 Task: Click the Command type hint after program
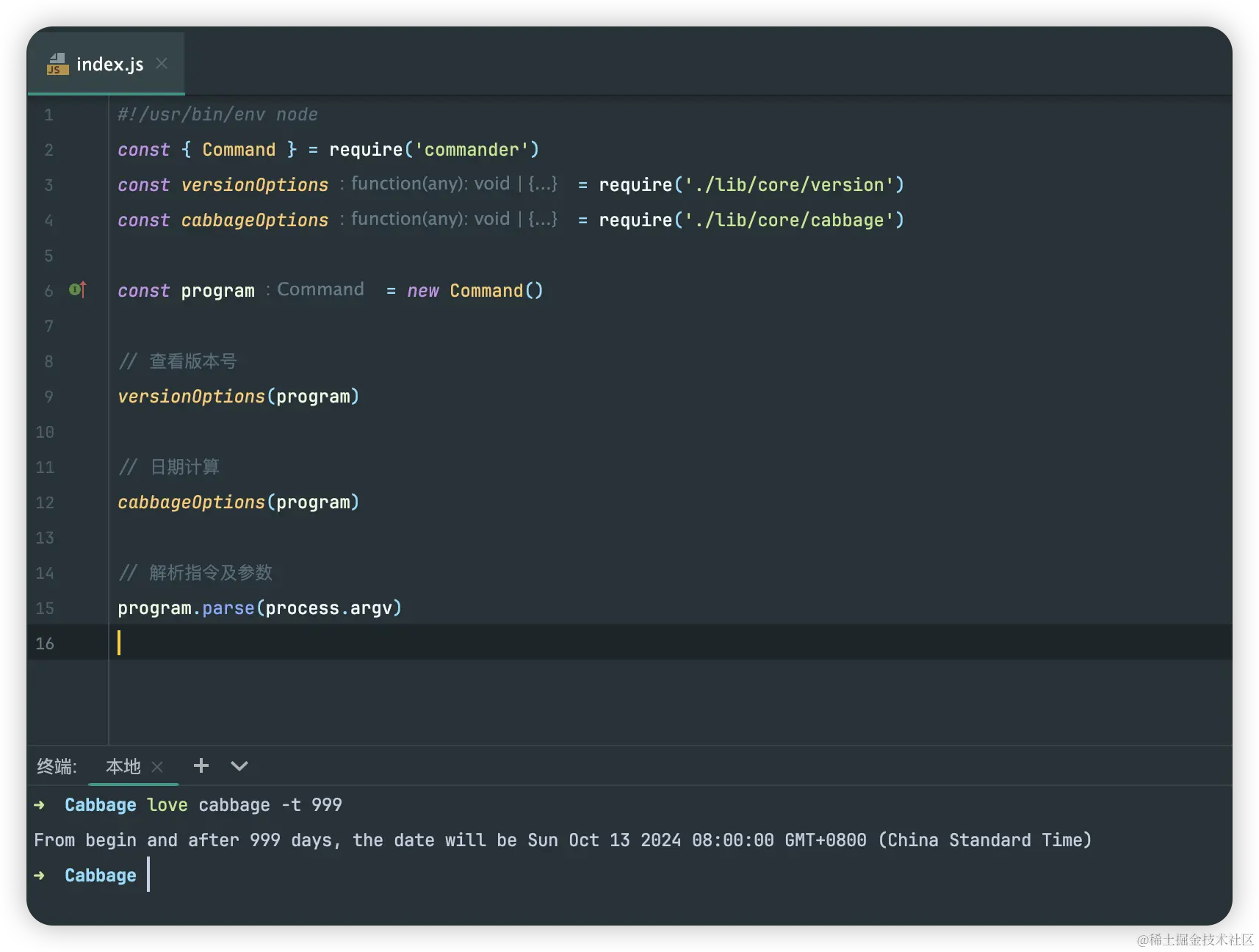(x=320, y=289)
